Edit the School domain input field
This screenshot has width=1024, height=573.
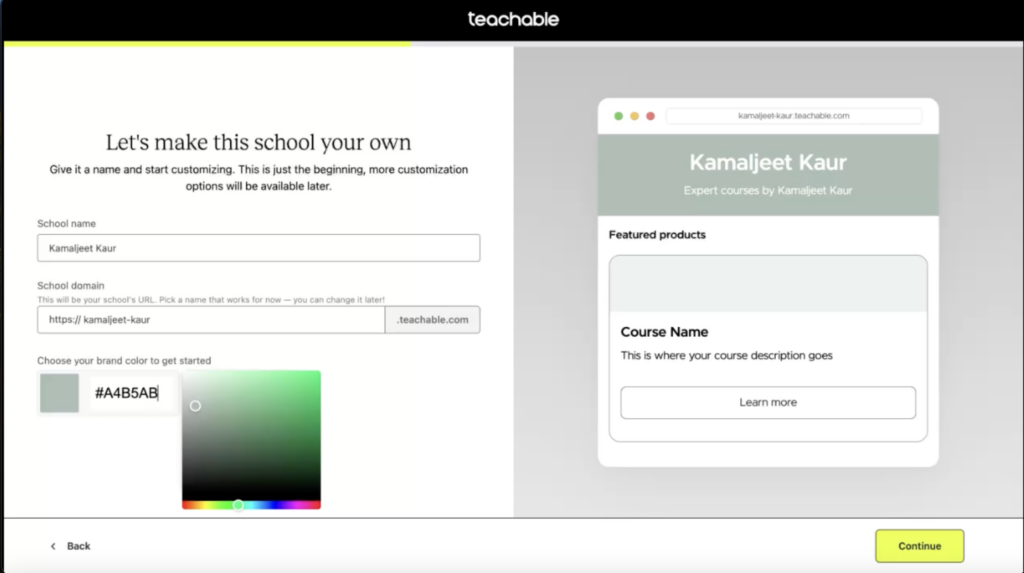tap(211, 319)
